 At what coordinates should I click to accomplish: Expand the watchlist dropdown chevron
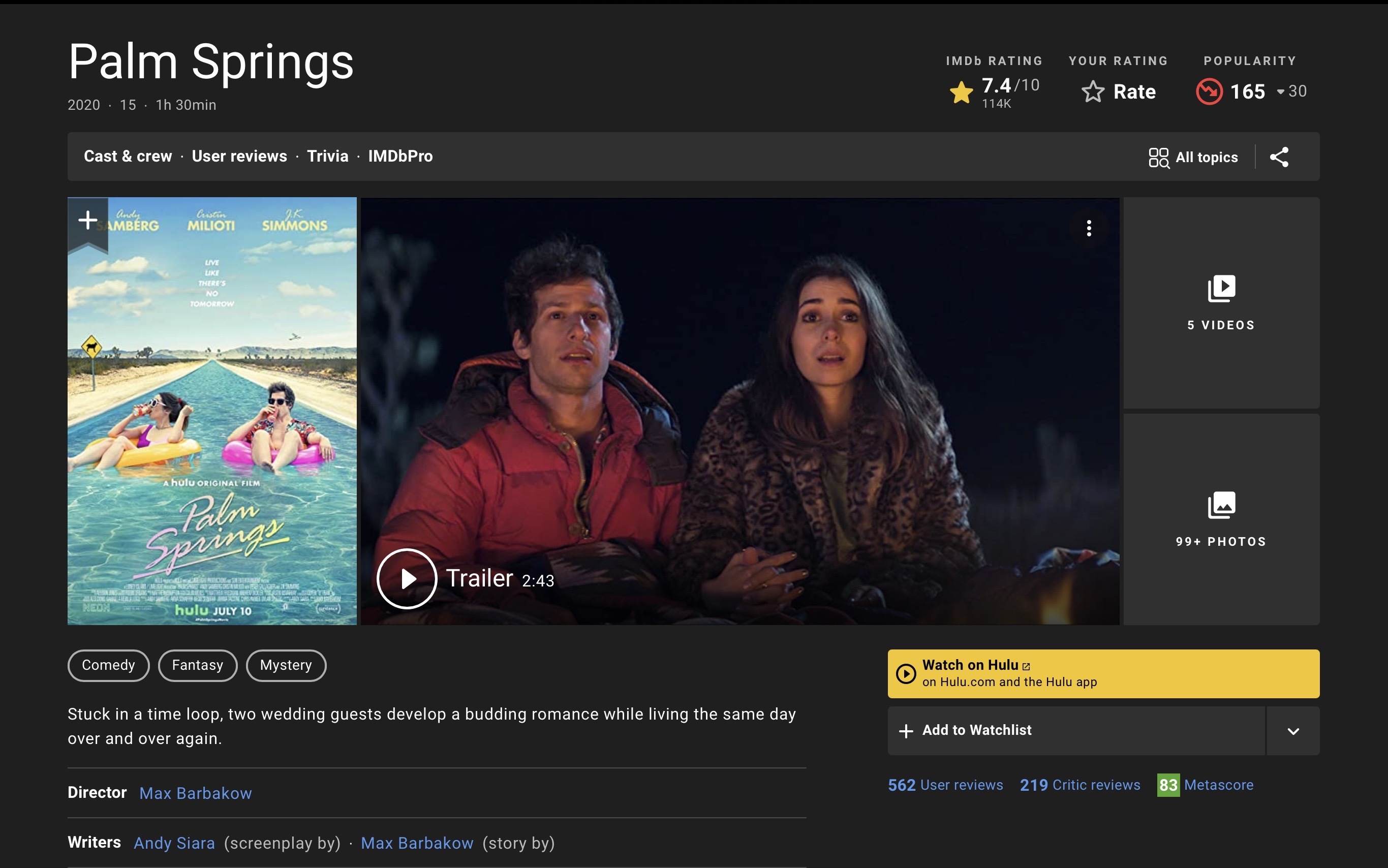point(1293,731)
